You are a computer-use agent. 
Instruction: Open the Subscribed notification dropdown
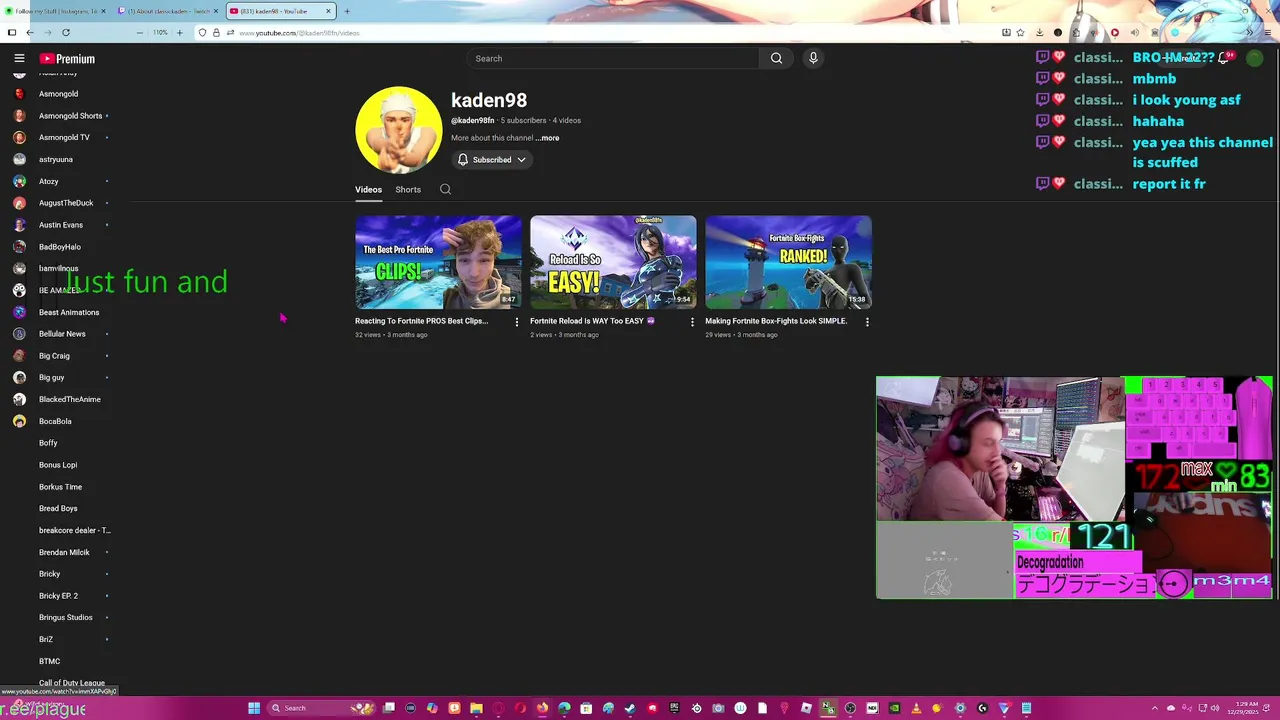click(x=491, y=160)
